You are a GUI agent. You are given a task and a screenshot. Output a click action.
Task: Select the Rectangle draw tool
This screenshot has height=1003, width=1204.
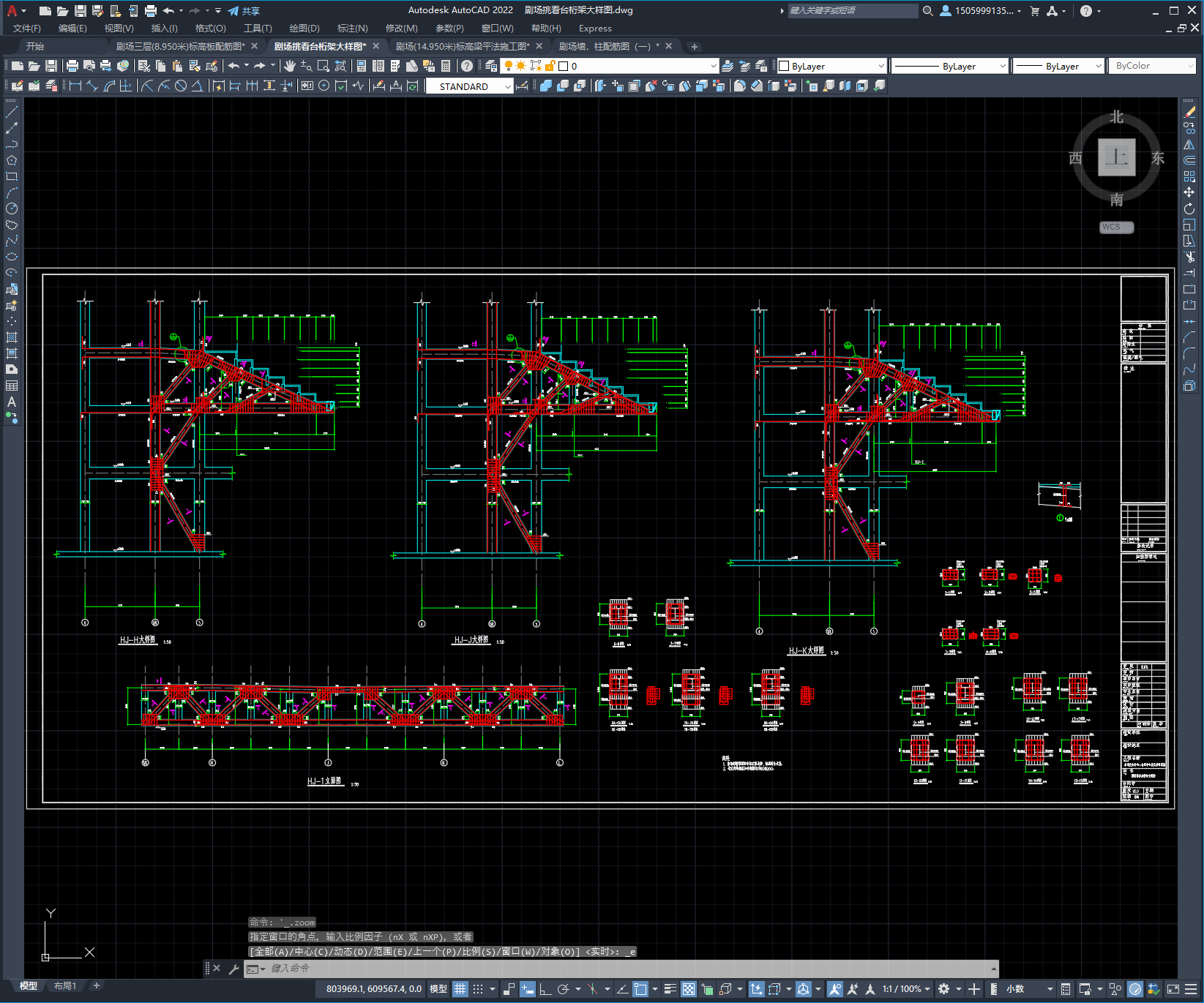[12, 176]
